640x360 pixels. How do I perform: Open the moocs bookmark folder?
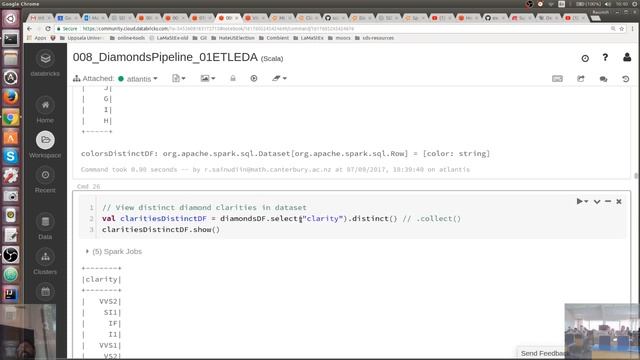click(x=339, y=38)
